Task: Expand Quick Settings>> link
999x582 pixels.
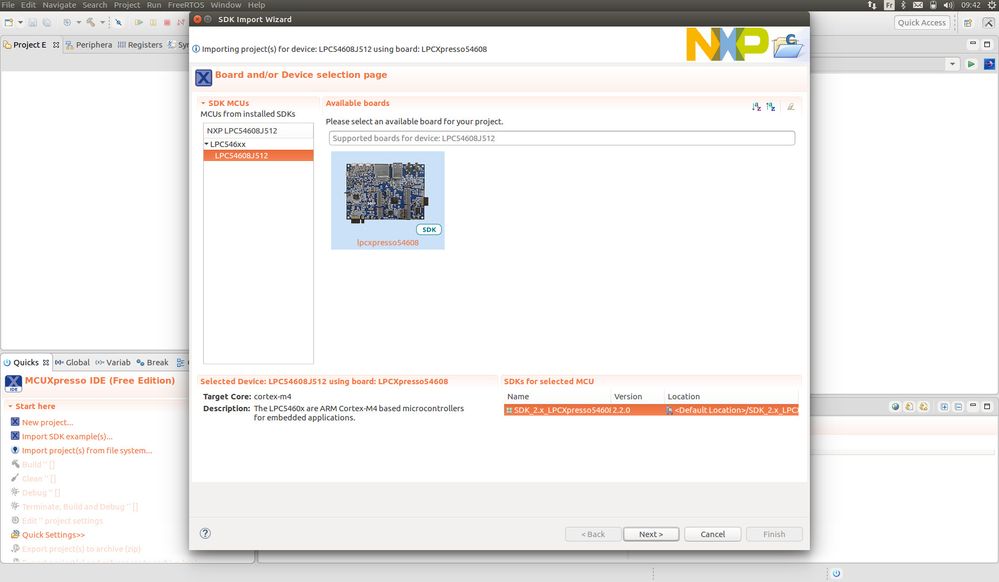Action: click(53, 534)
